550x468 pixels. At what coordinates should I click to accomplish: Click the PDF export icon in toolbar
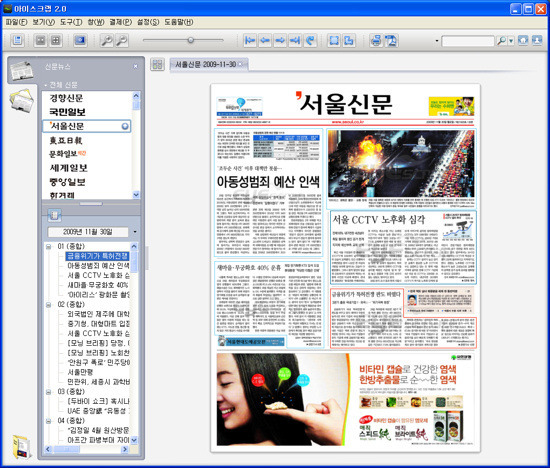tap(391, 40)
